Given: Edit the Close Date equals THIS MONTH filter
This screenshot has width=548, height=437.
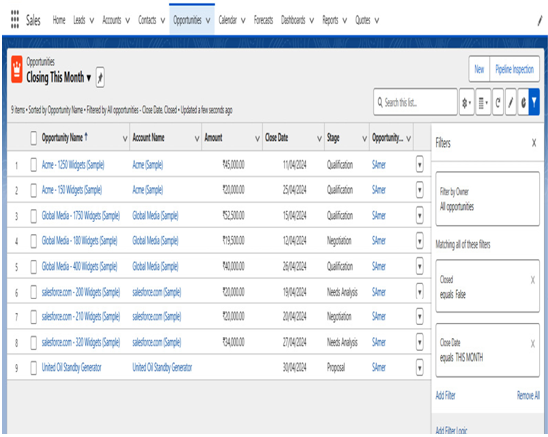Looking at the screenshot, I should point(488,350).
